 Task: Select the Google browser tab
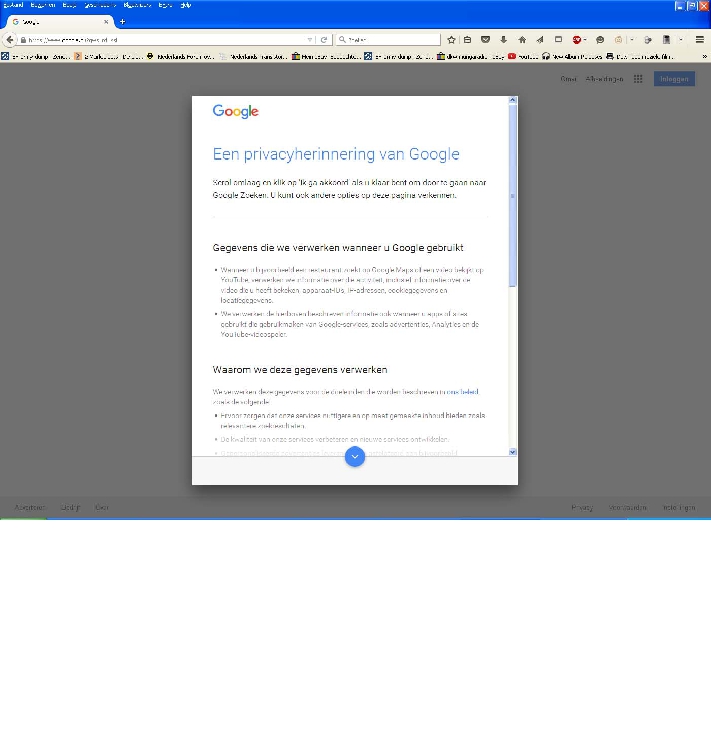[x=59, y=22]
